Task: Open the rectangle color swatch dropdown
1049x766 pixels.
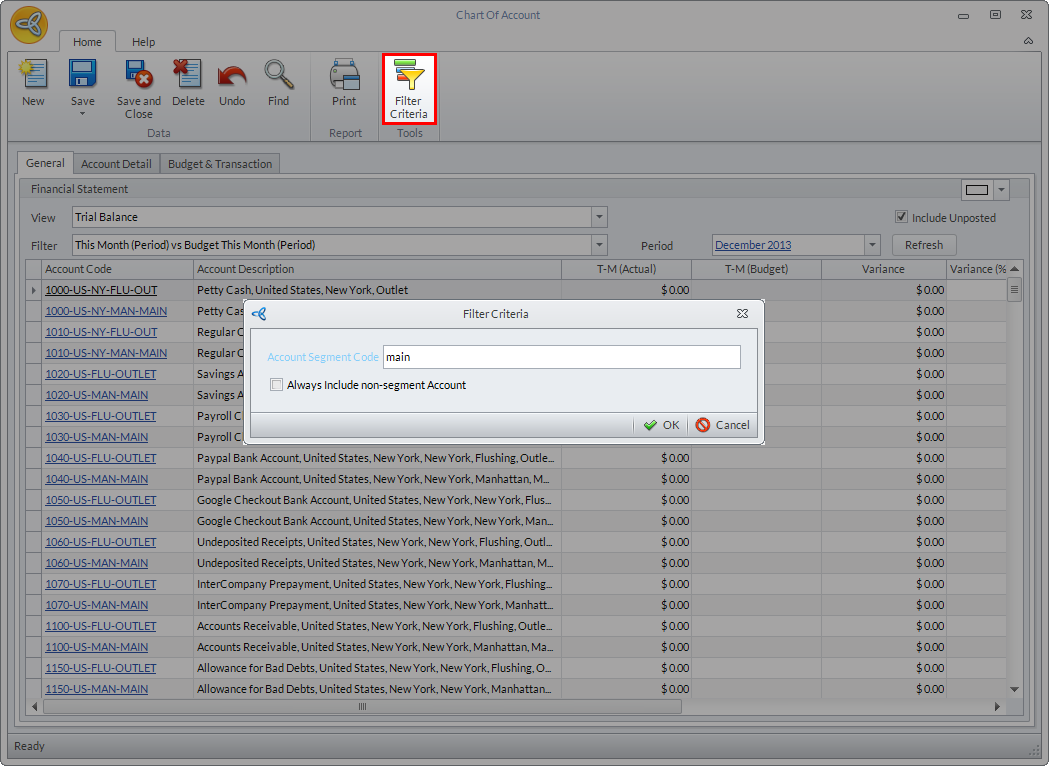Action: pos(1001,190)
